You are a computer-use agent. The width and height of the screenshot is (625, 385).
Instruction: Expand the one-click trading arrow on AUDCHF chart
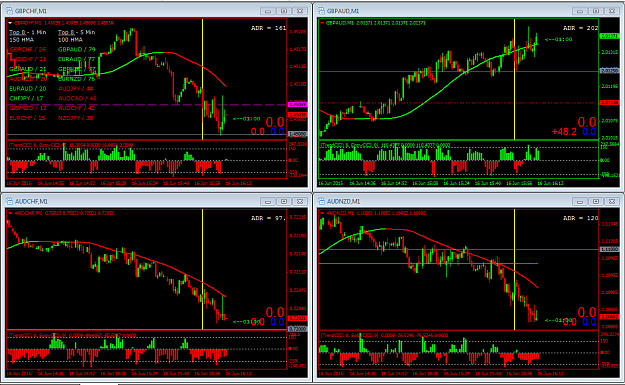[10, 214]
